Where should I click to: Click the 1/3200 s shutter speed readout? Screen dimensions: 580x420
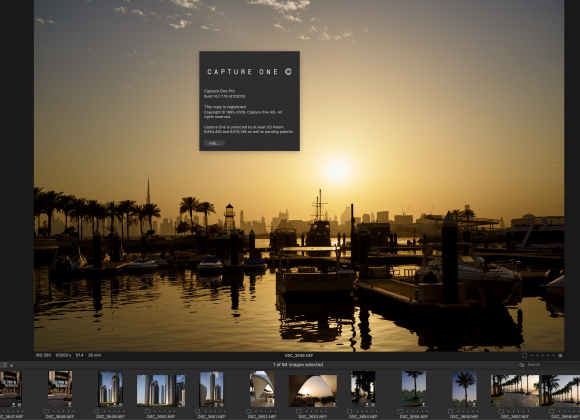pos(63,355)
